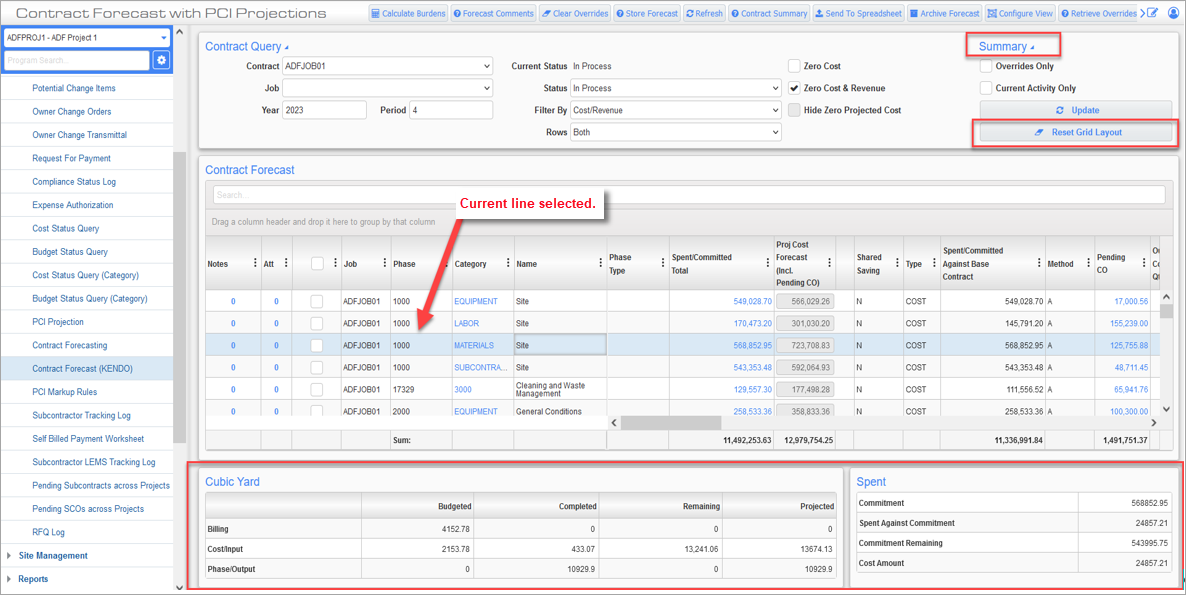Enable the Overrides Only checkbox

click(x=985, y=66)
